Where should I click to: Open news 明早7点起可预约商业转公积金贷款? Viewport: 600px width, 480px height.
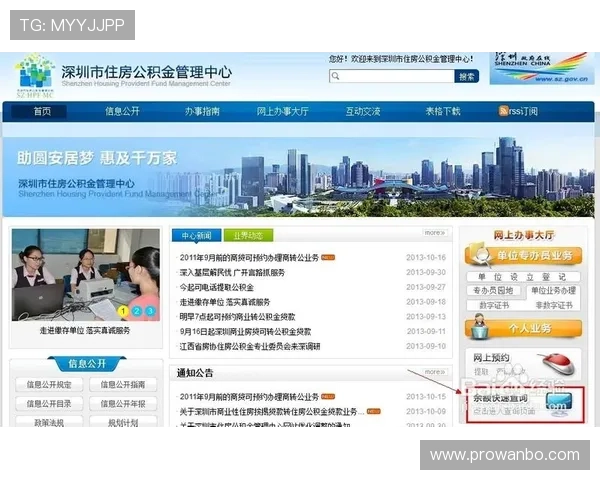coord(237,317)
